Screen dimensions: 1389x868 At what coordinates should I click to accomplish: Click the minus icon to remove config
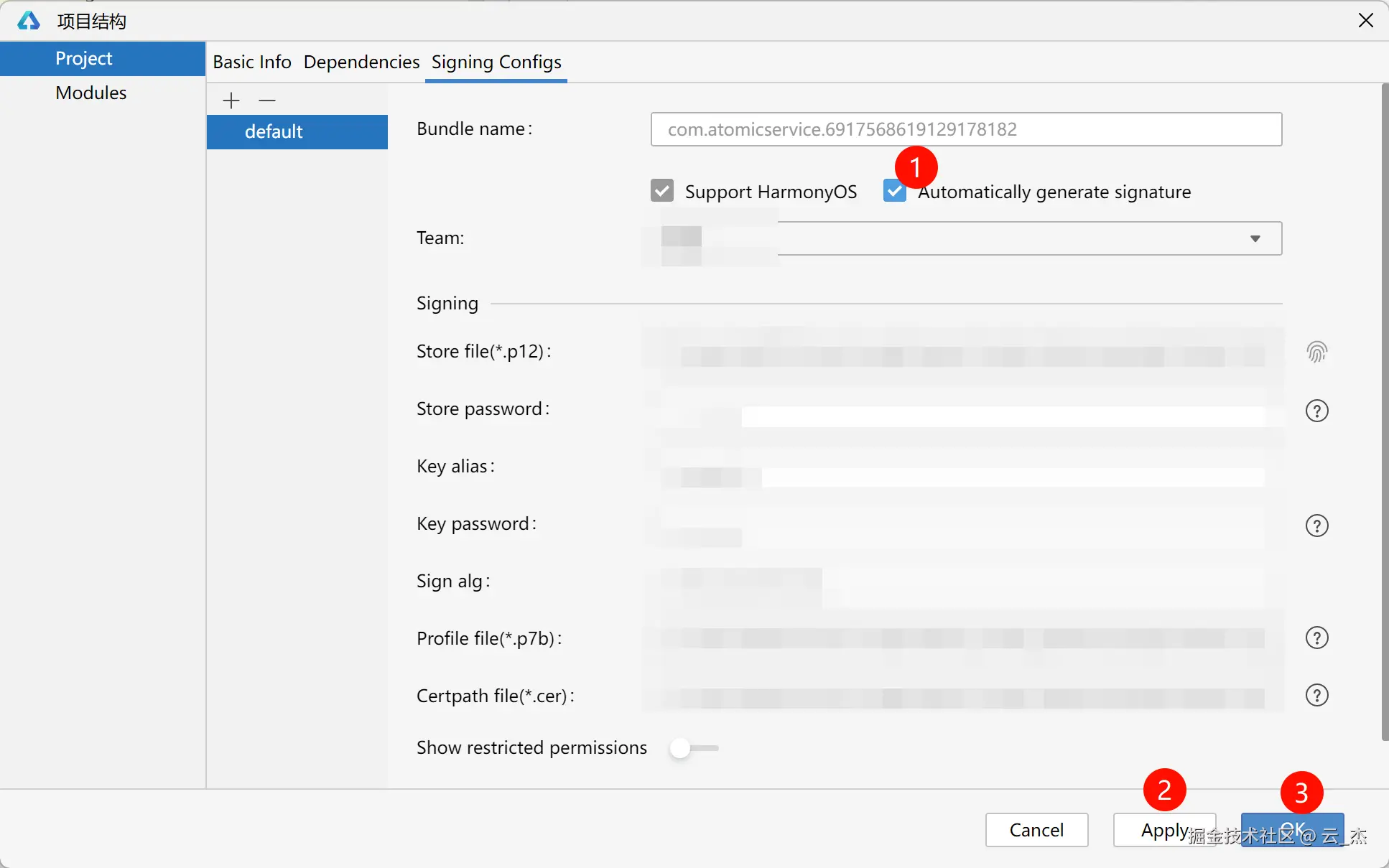[x=267, y=101]
